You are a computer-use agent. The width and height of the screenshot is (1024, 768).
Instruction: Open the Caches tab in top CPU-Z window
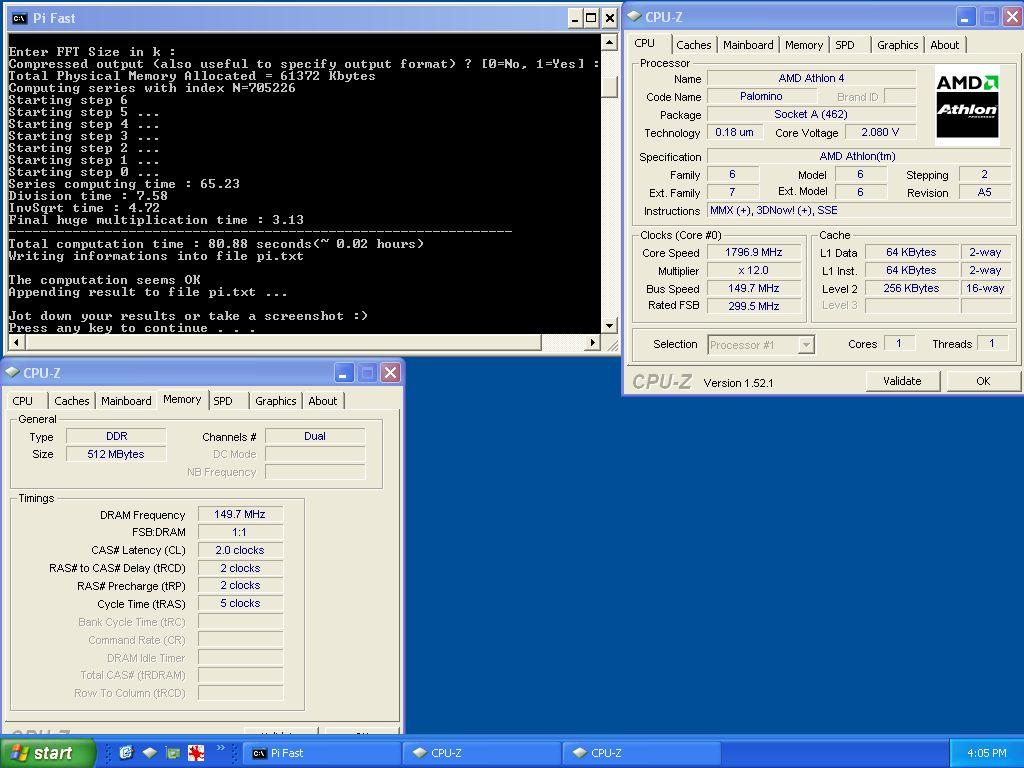click(x=694, y=45)
